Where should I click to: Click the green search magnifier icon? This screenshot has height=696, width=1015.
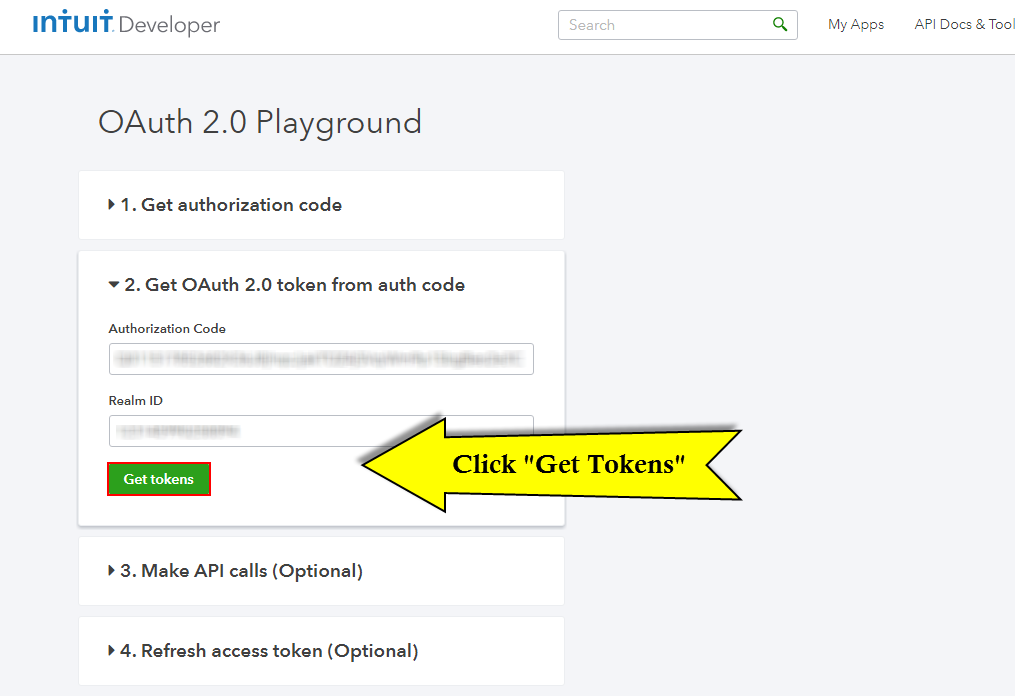point(780,25)
